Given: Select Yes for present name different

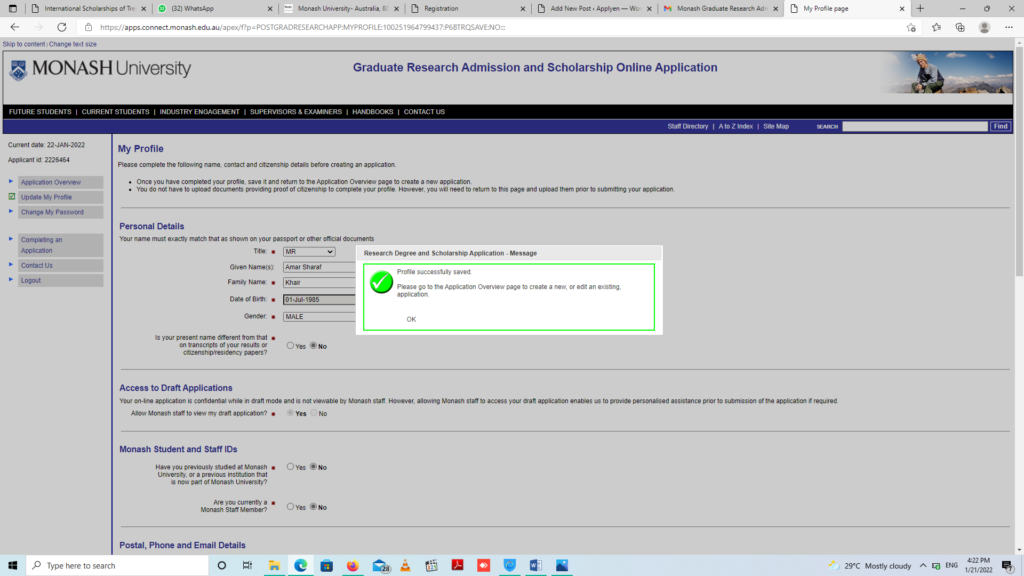Looking at the screenshot, I should tap(291, 345).
